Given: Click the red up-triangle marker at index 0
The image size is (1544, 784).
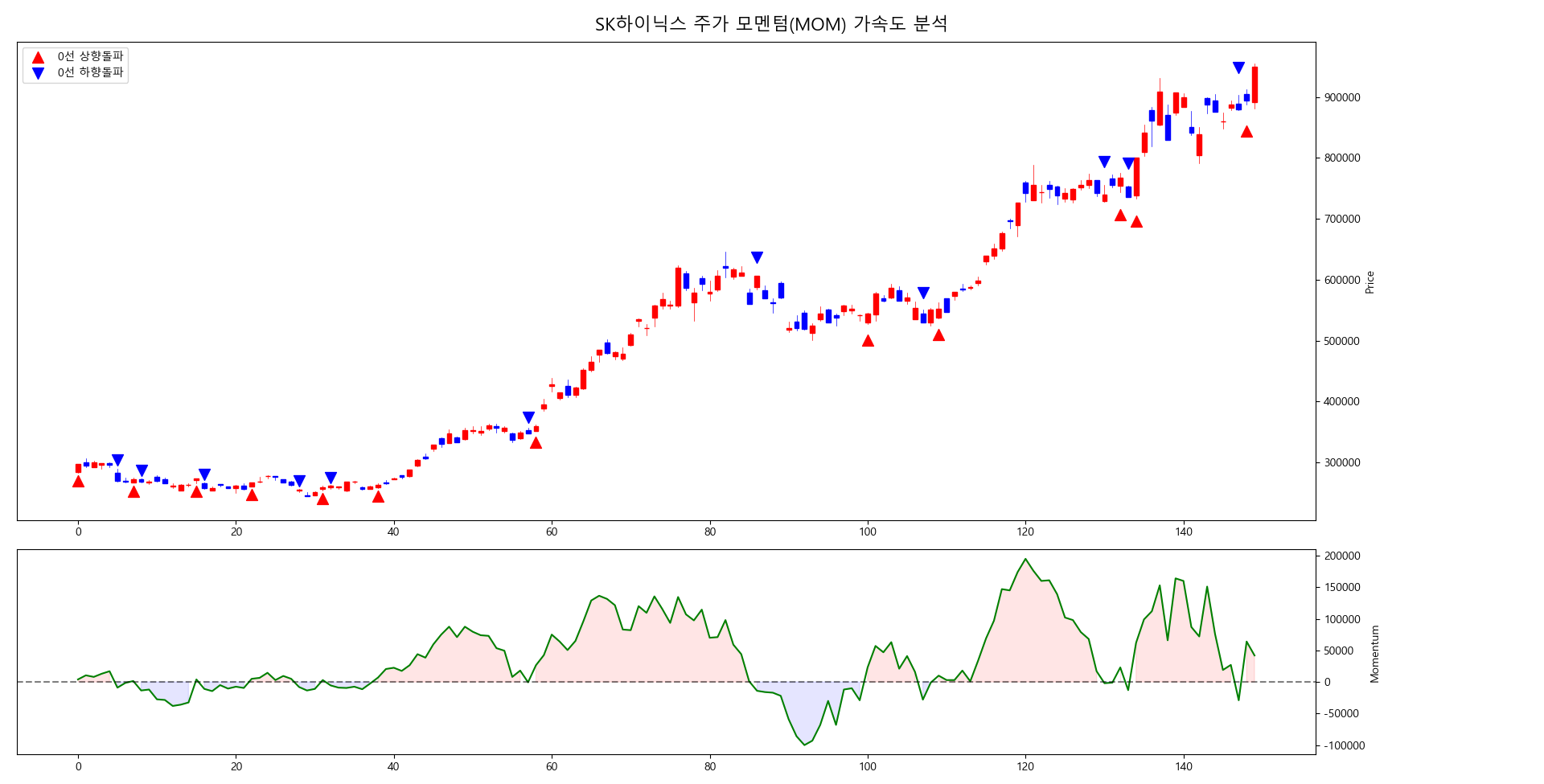Looking at the screenshot, I should tap(78, 481).
